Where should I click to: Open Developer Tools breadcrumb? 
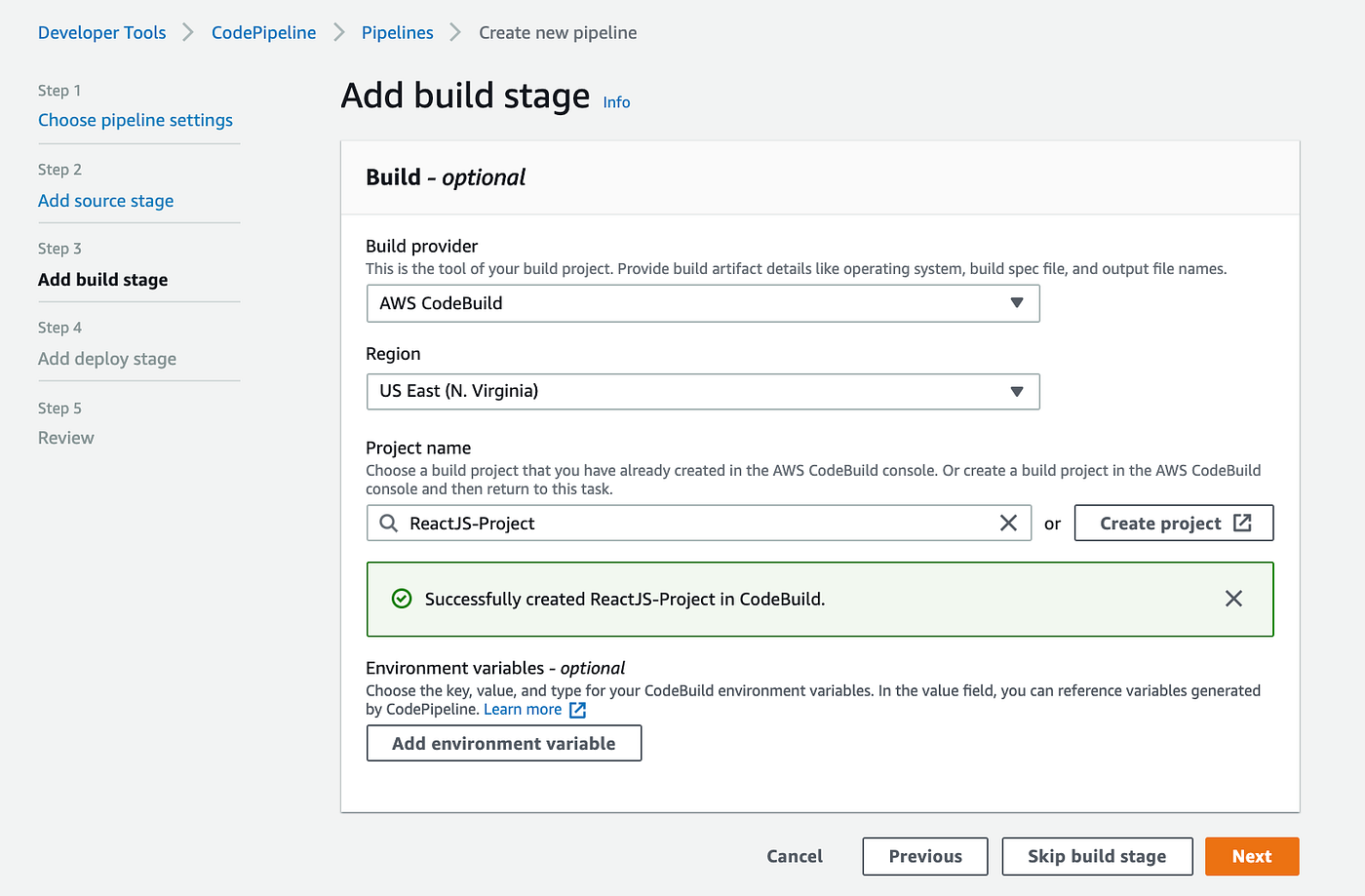coord(101,33)
